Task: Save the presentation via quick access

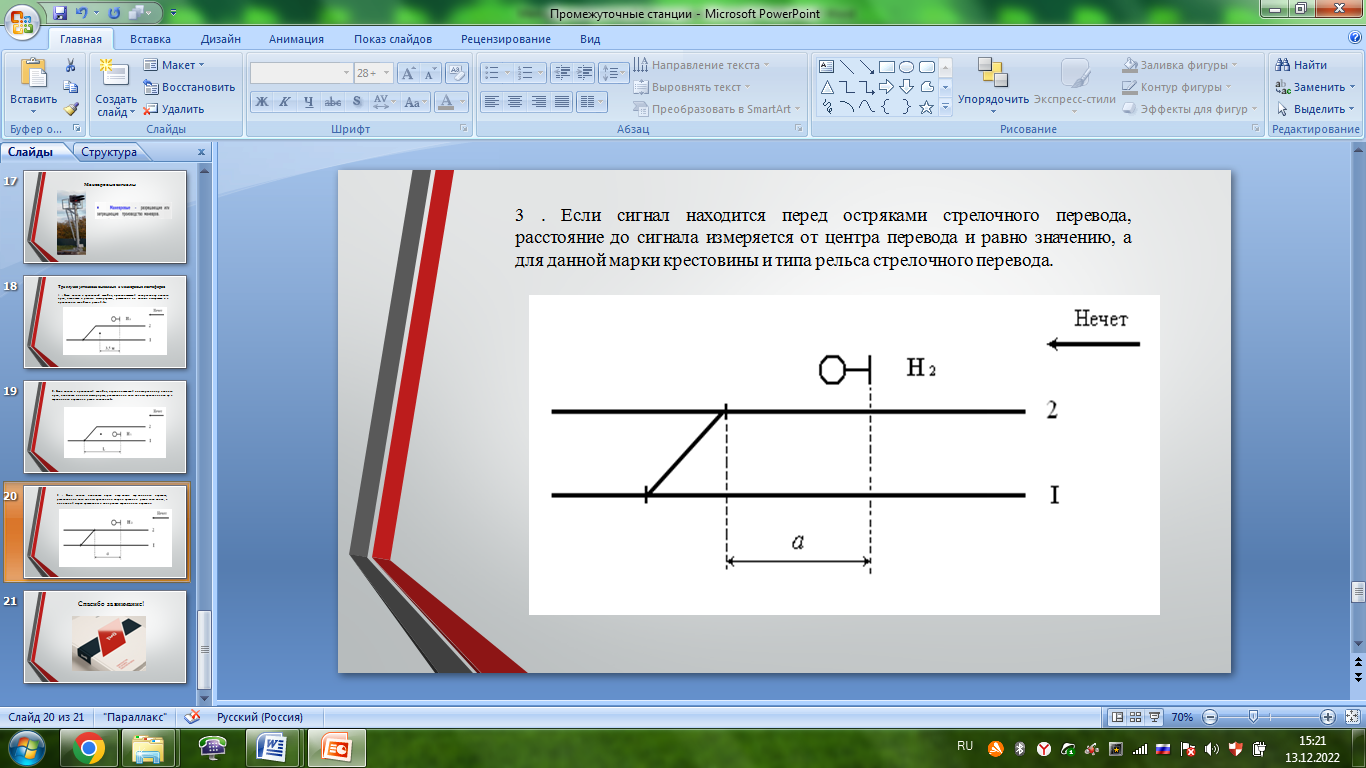Action: (59, 13)
